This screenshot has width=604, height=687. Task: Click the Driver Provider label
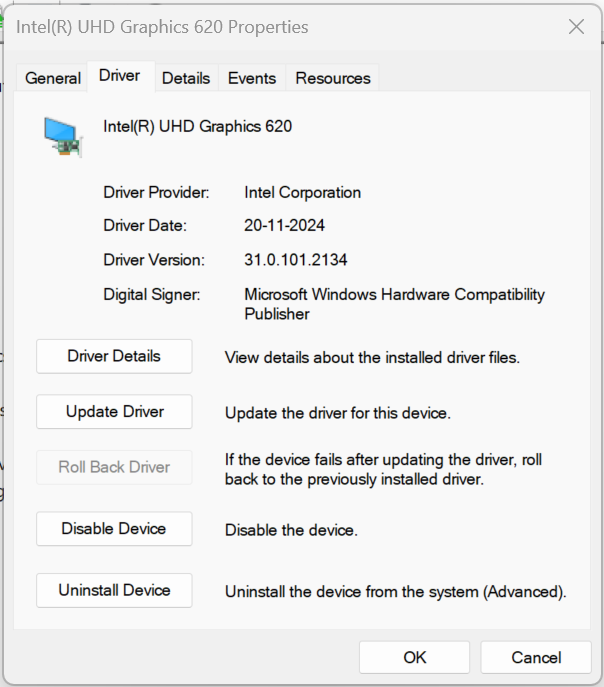[x=156, y=193]
